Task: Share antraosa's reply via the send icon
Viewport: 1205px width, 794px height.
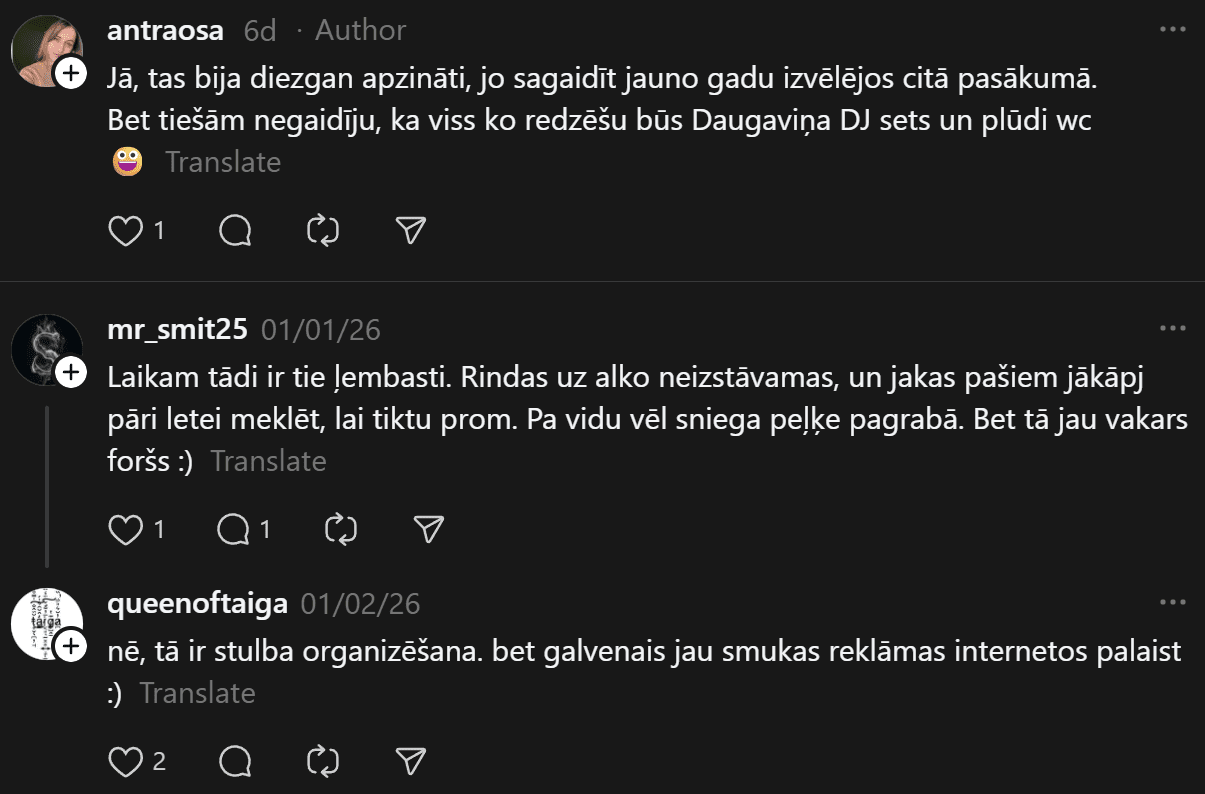Action: (x=411, y=231)
